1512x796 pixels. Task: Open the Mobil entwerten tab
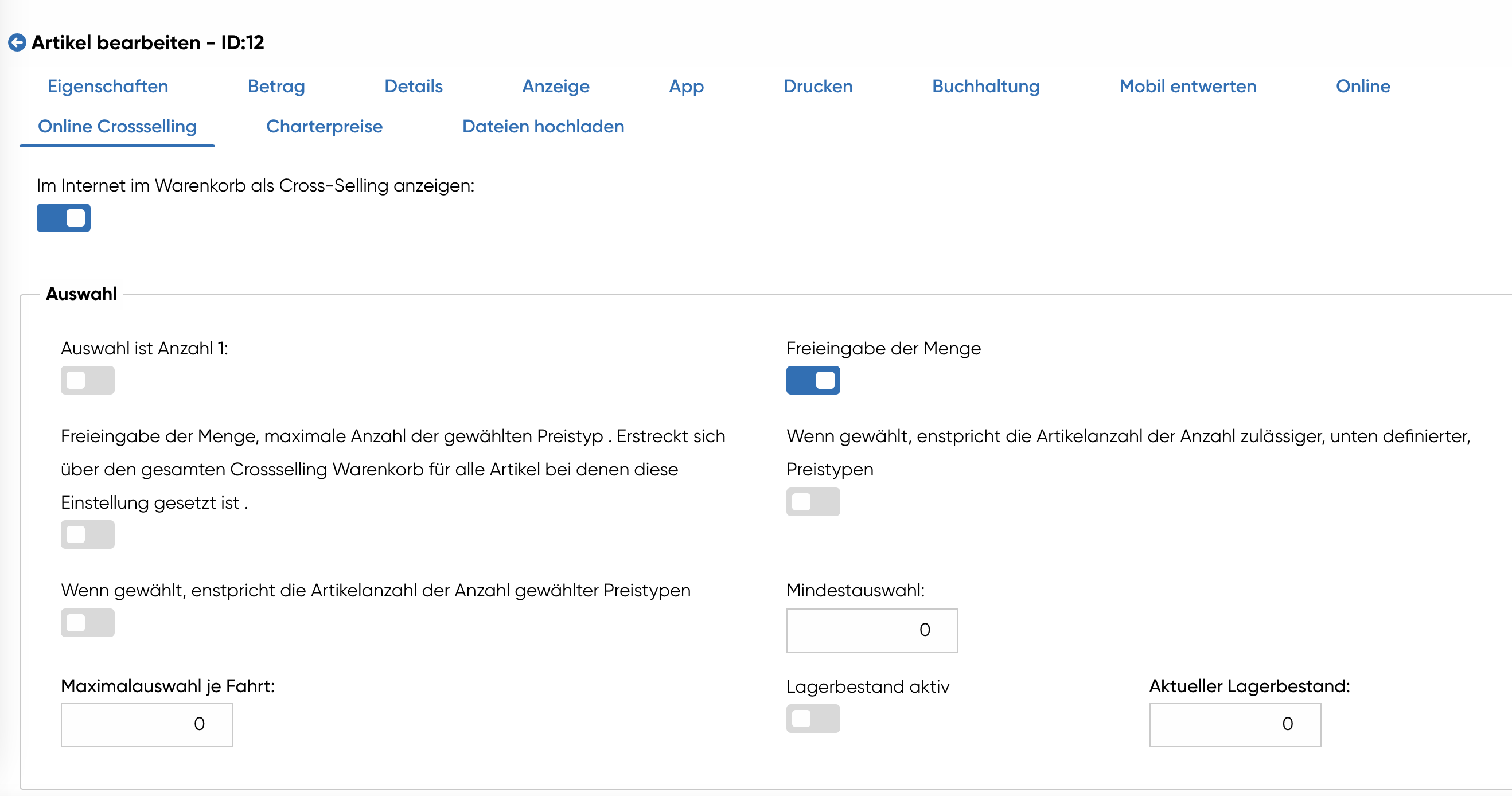tap(1187, 86)
